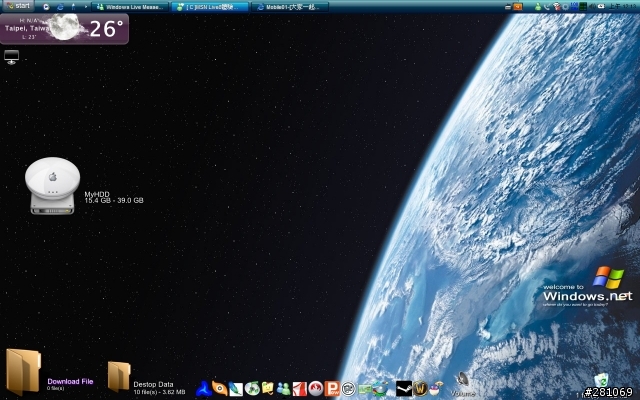Open the yellow sticky notes dock icon
This screenshot has width=640, height=400.
[x=268, y=389]
